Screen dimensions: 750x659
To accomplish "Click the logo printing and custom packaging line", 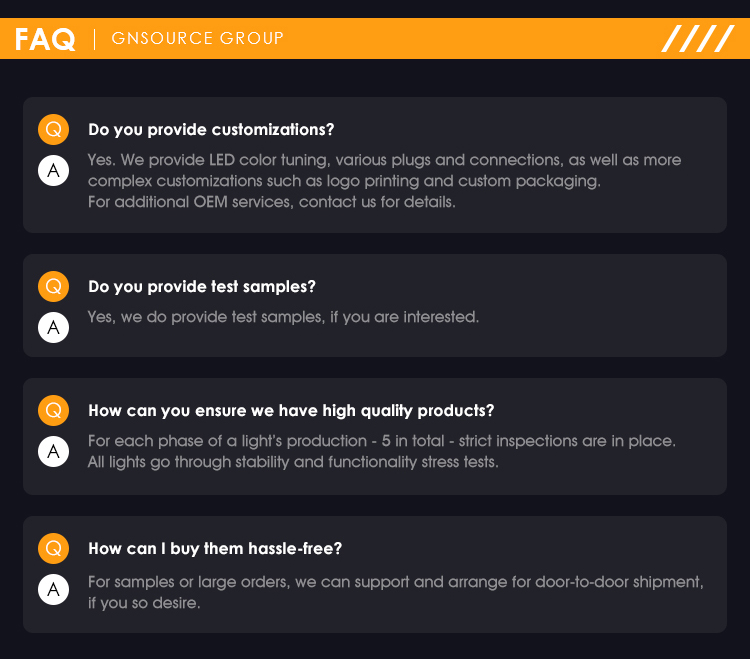I will (344, 181).
